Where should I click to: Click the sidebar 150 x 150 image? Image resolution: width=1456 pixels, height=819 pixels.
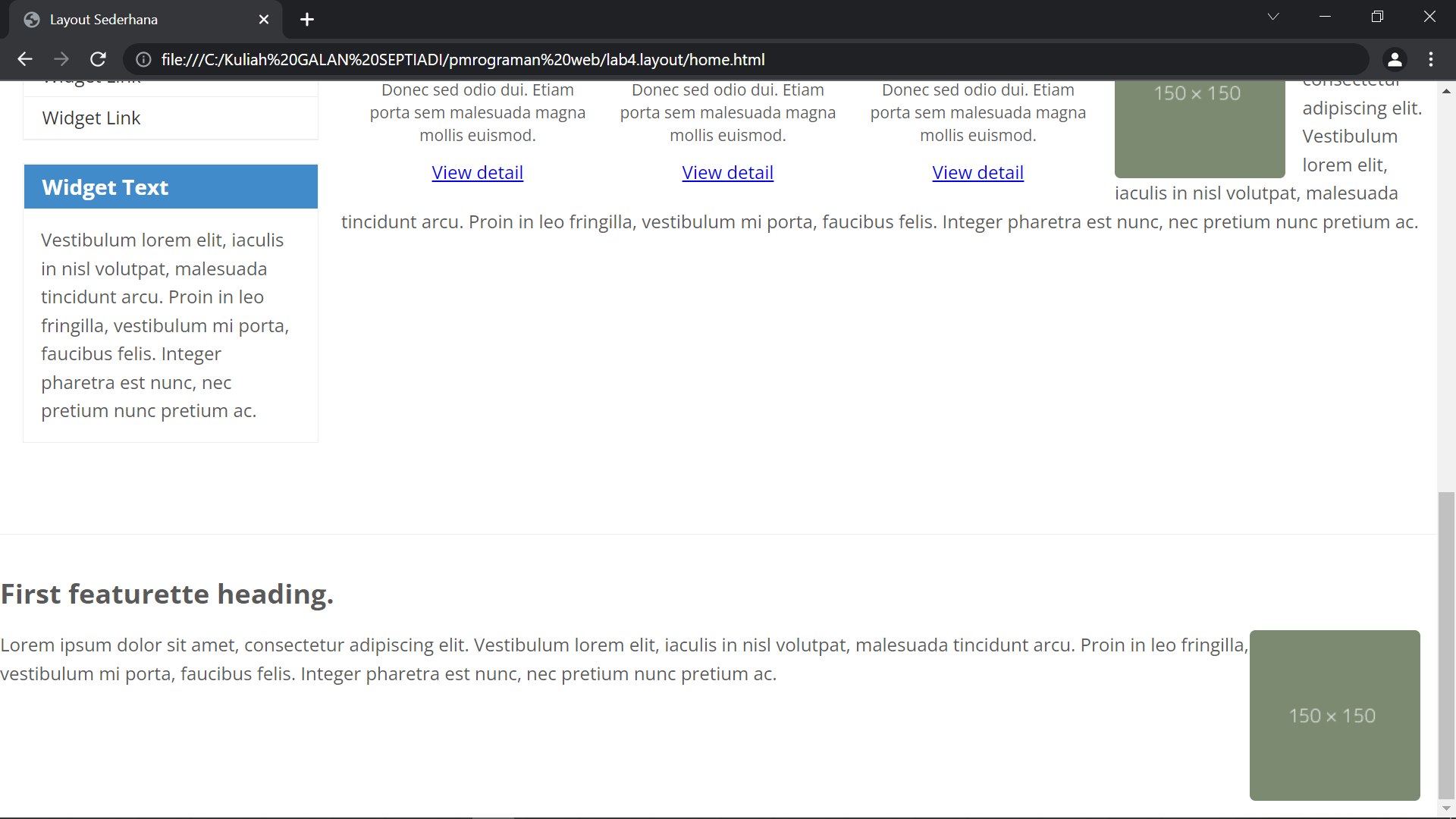tap(1200, 129)
